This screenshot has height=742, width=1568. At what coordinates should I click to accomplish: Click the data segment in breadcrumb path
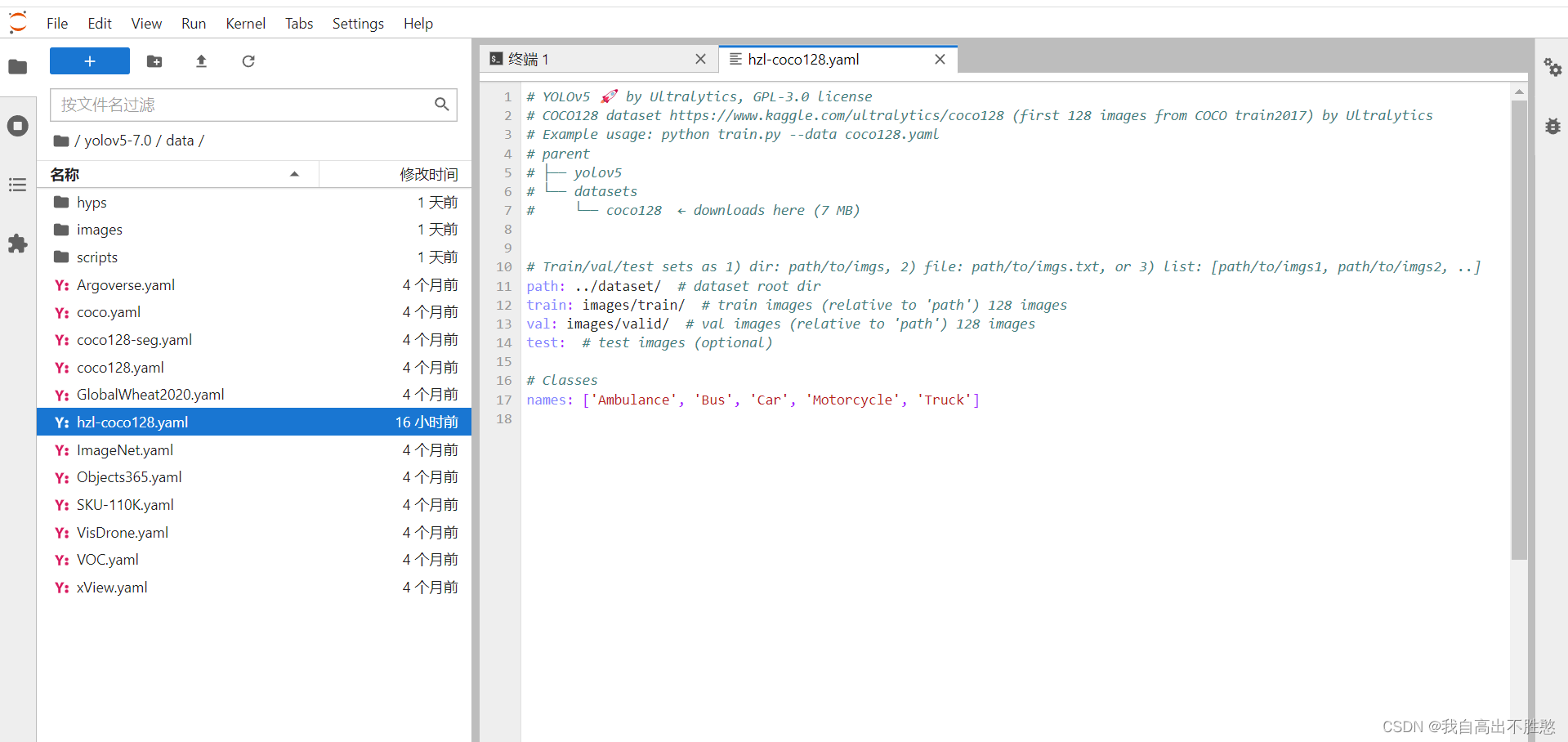tap(180, 141)
